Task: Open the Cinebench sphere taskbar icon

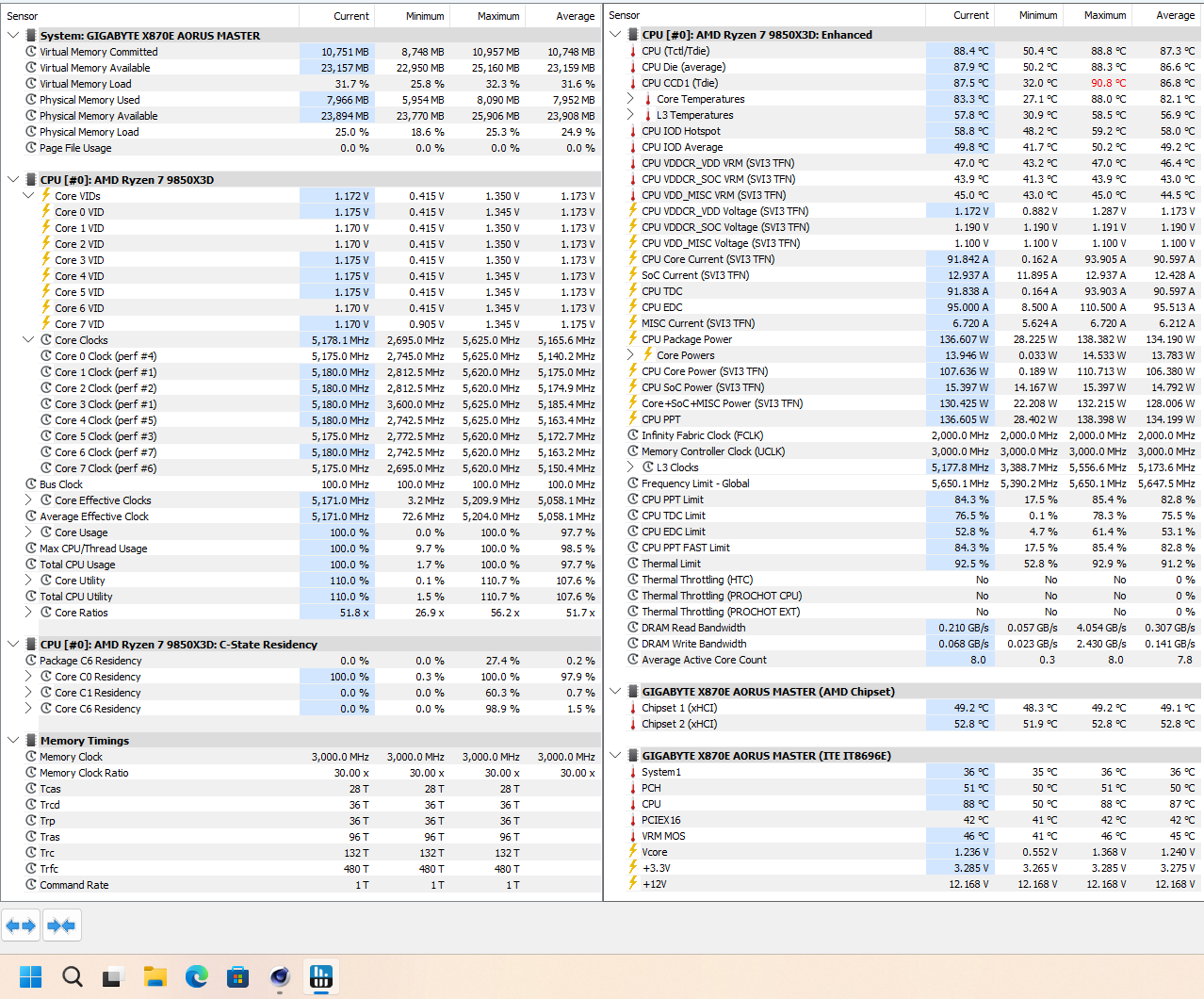Action: tap(280, 976)
